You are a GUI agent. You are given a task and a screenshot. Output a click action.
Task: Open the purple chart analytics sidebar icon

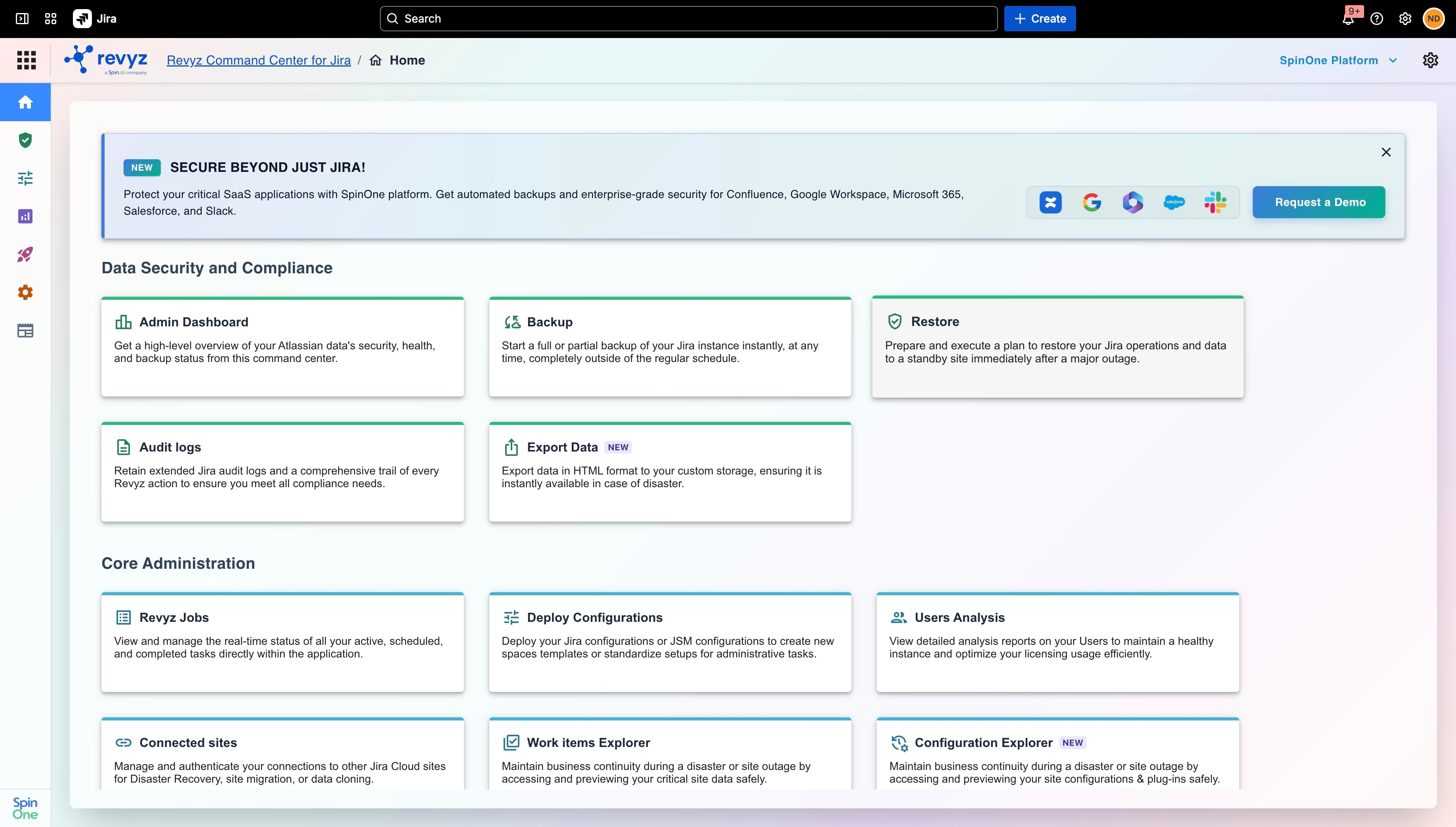tap(25, 216)
